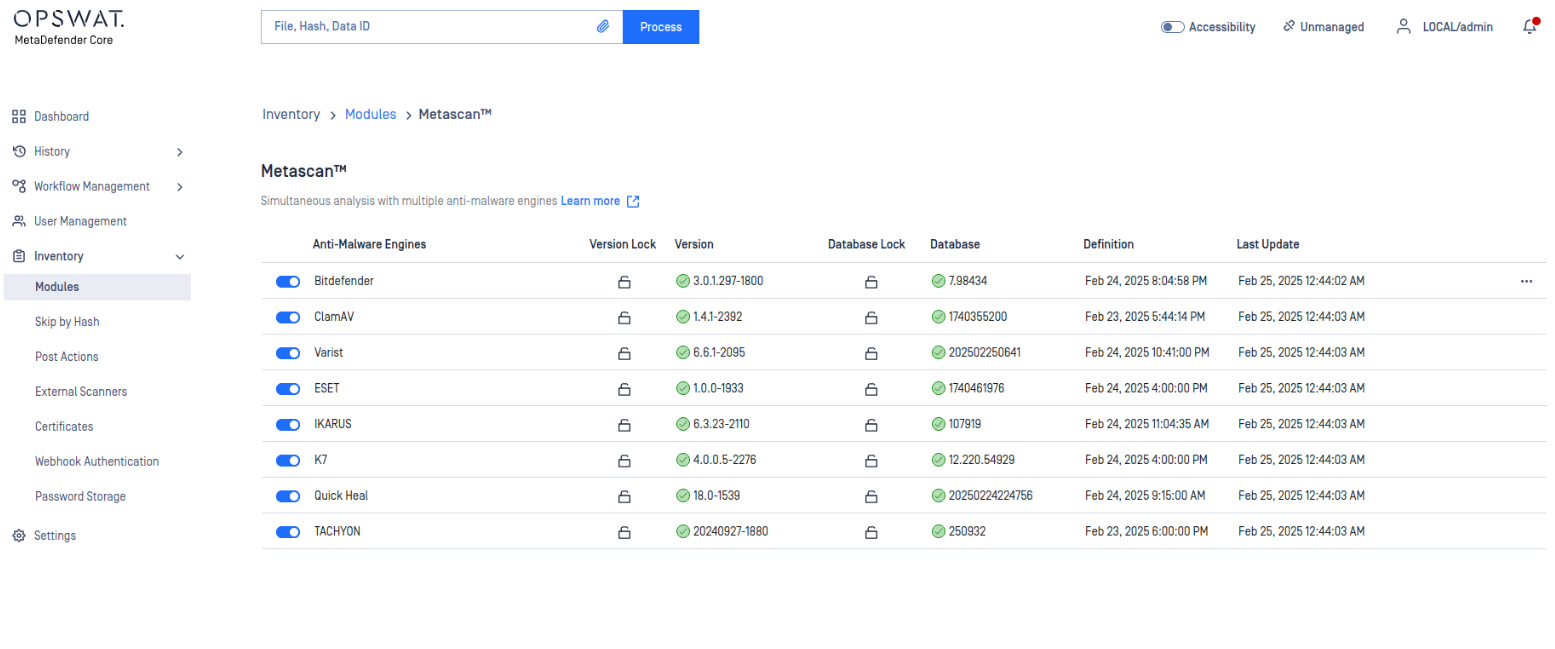Image resolution: width=1555 pixels, height=649 pixels.
Task: Click the K7 database lock icon
Action: 871,461
